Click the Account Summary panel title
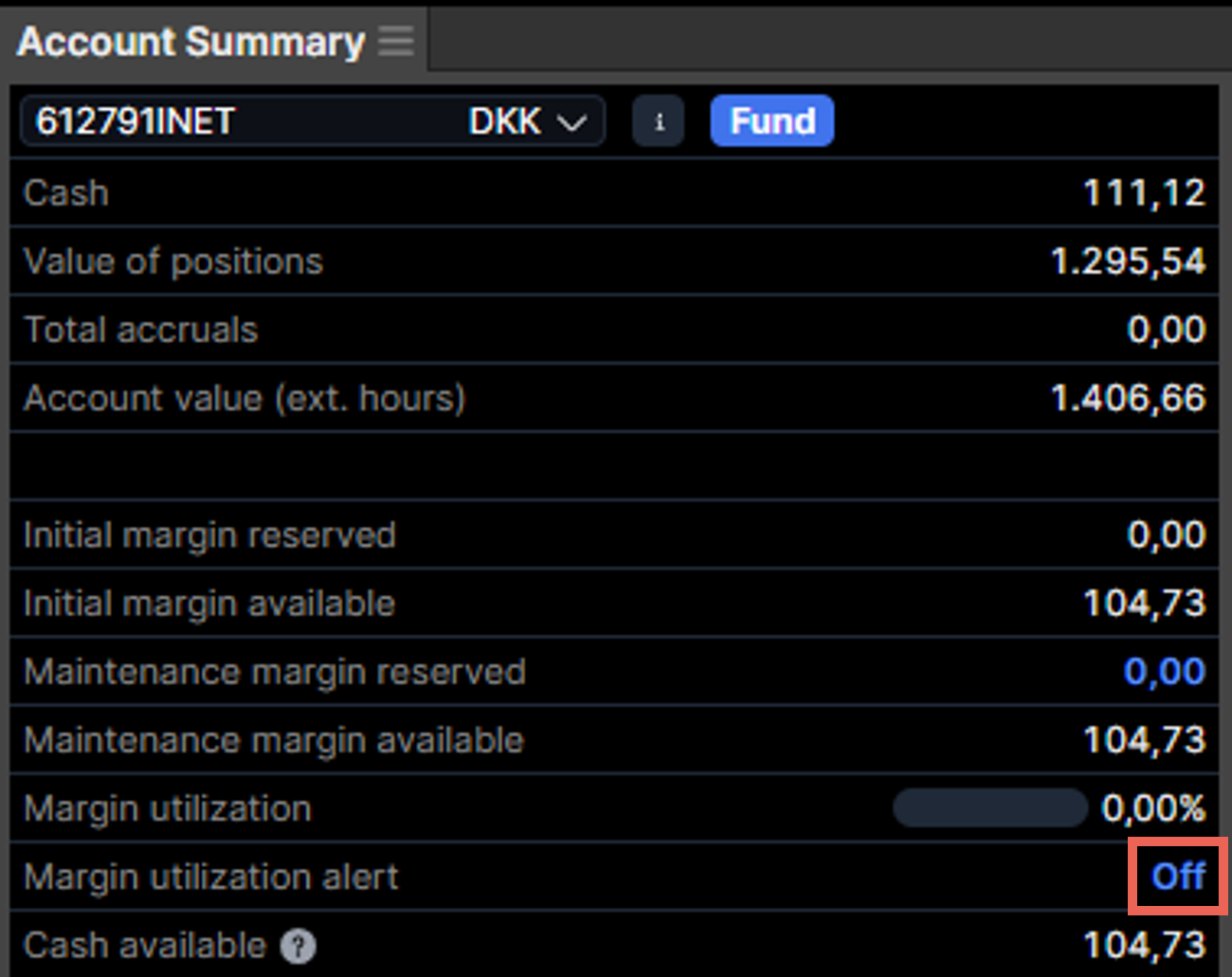The height and width of the screenshot is (977, 1232). click(190, 40)
